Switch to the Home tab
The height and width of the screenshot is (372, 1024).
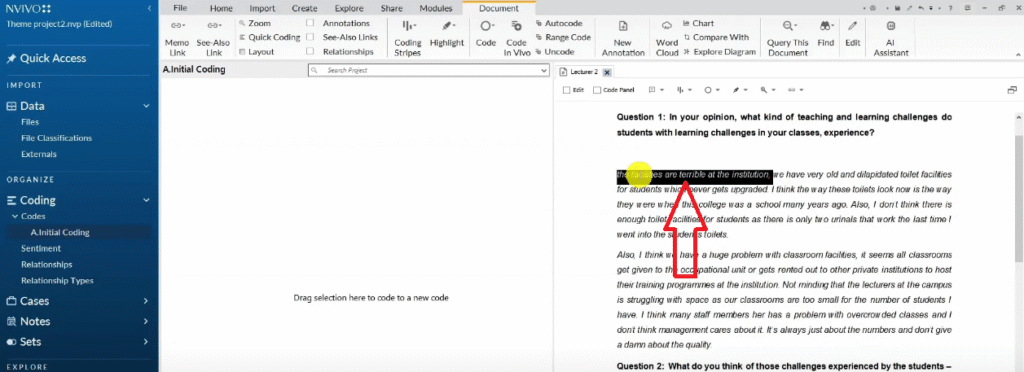pyautogui.click(x=221, y=8)
